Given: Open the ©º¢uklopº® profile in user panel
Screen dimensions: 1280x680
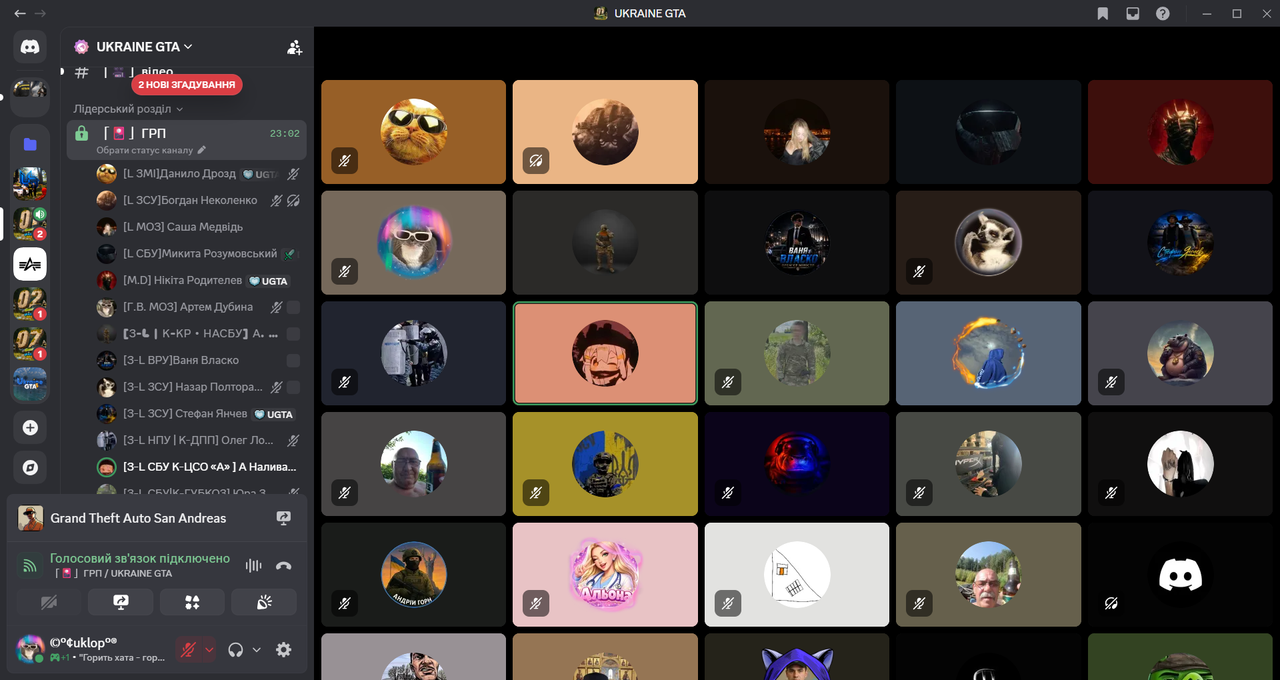Looking at the screenshot, I should (x=92, y=649).
